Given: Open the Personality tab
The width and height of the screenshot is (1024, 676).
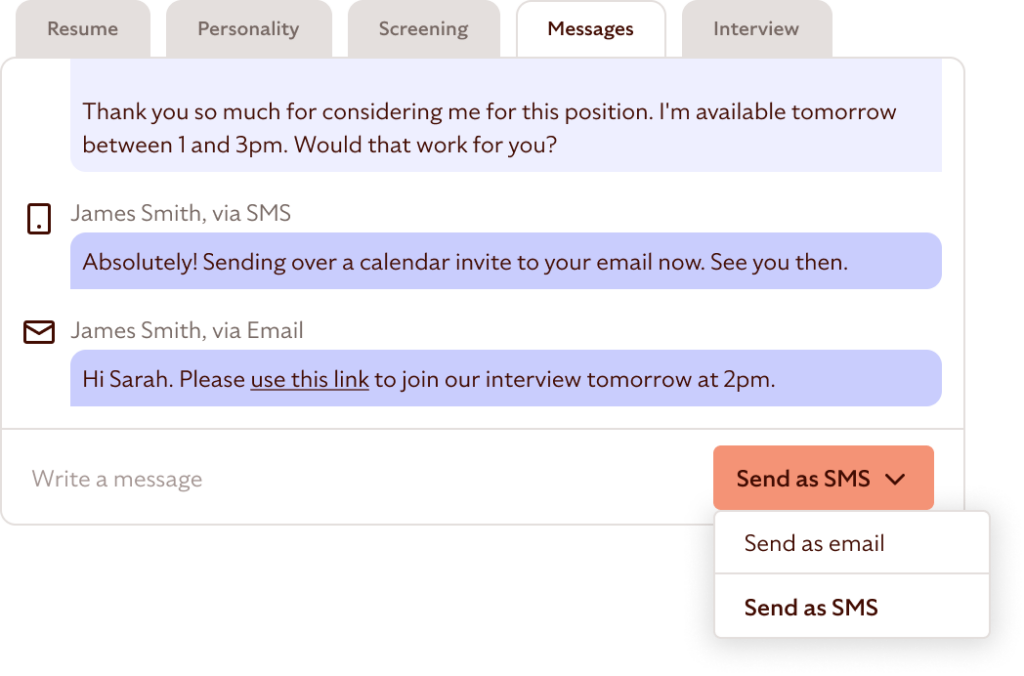Looking at the screenshot, I should pyautogui.click(x=248, y=29).
